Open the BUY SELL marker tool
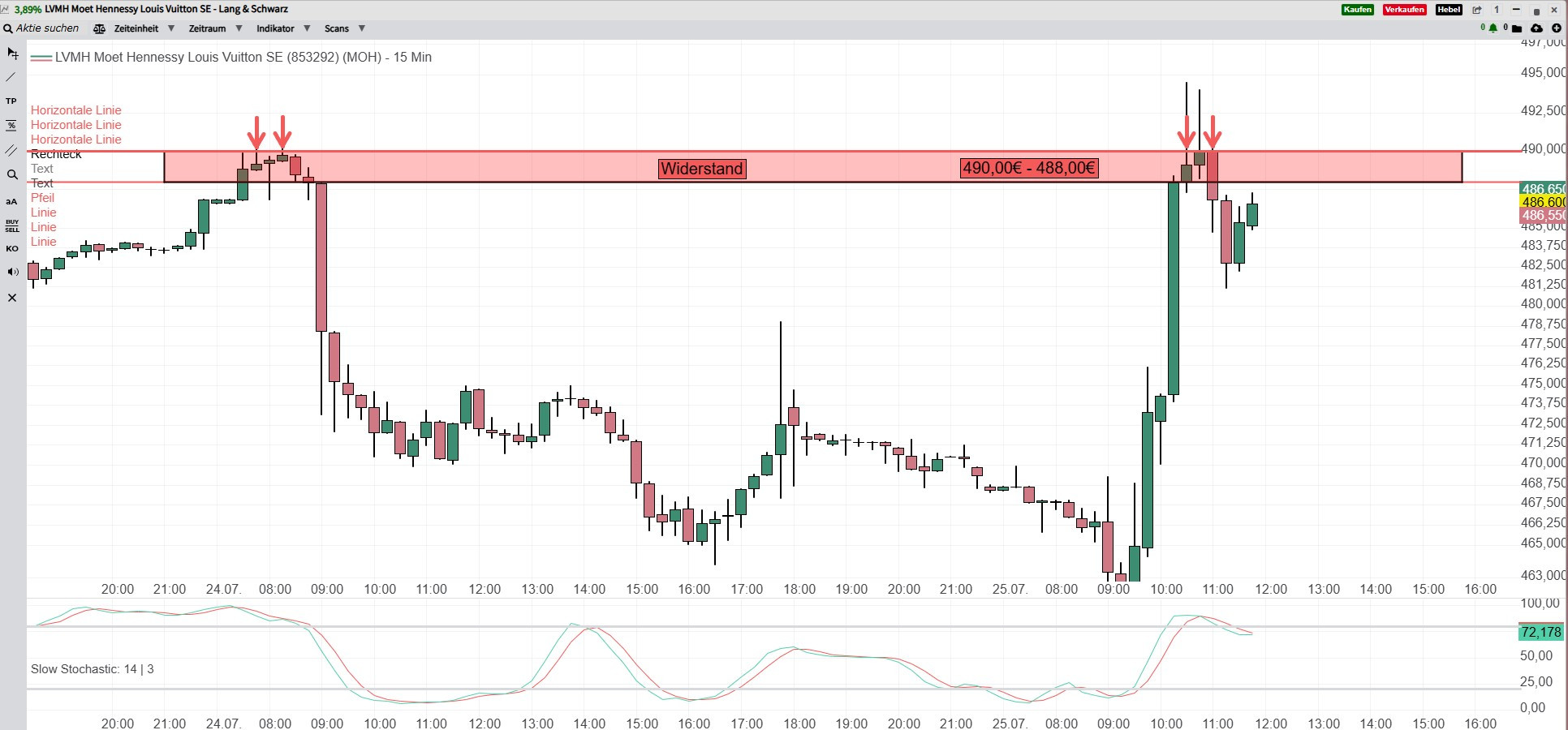Screen dimensions: 1568x730 point(12,225)
